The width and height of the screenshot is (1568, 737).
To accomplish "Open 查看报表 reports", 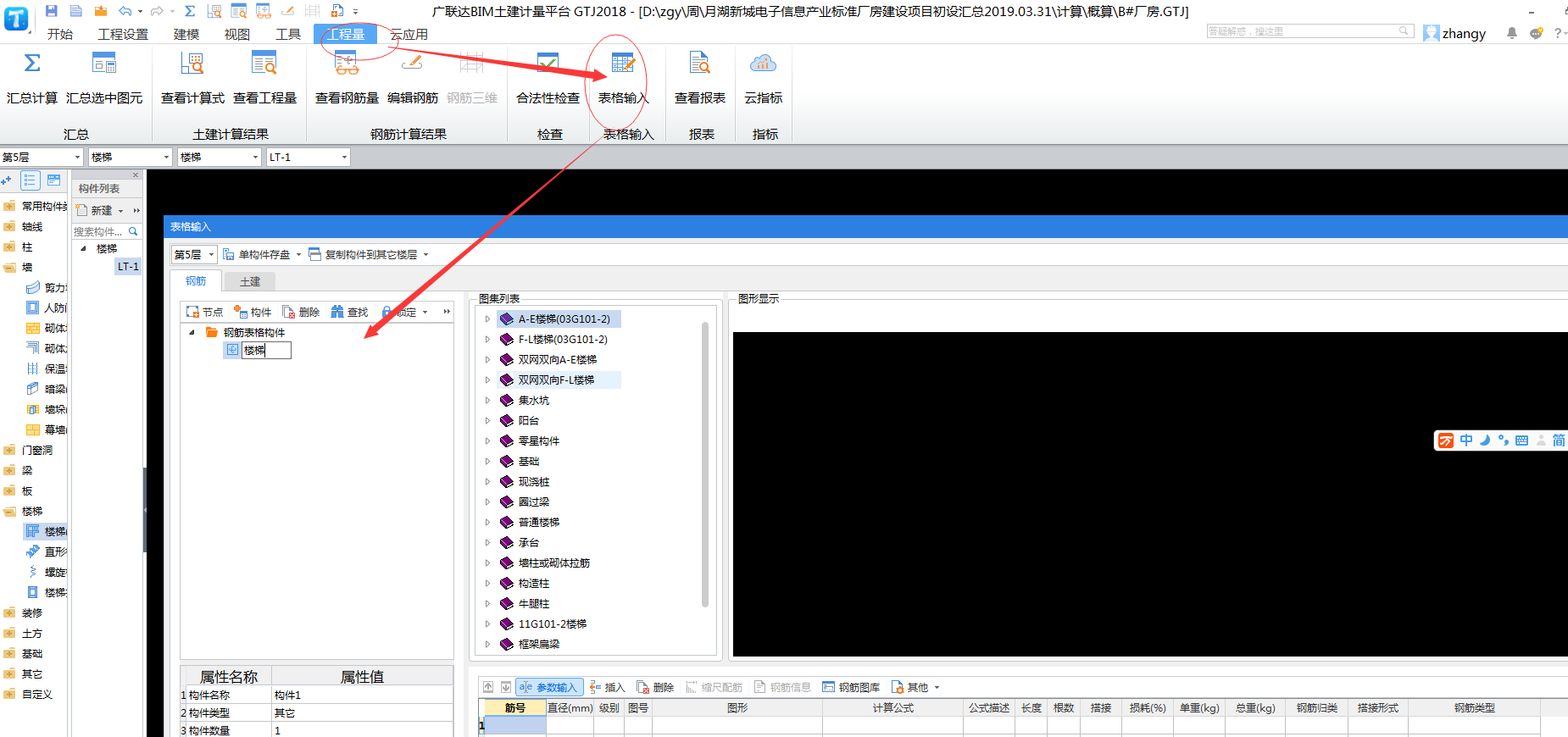I will click(700, 77).
